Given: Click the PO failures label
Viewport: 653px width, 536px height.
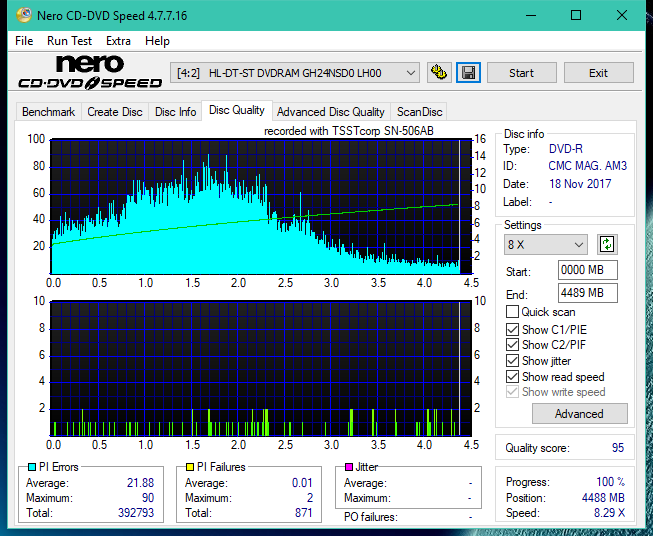Looking at the screenshot, I should (x=371, y=517).
